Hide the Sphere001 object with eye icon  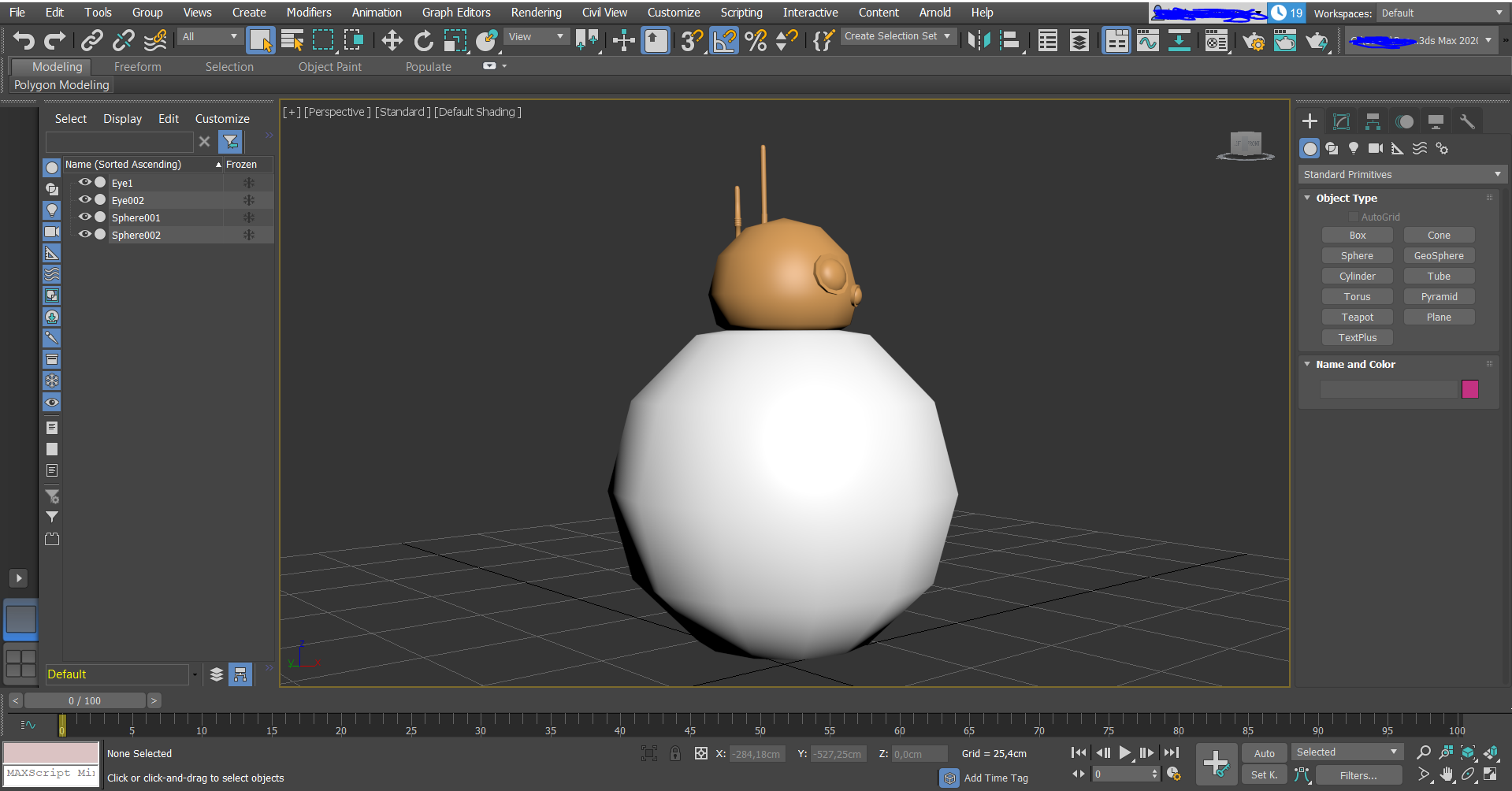84,217
